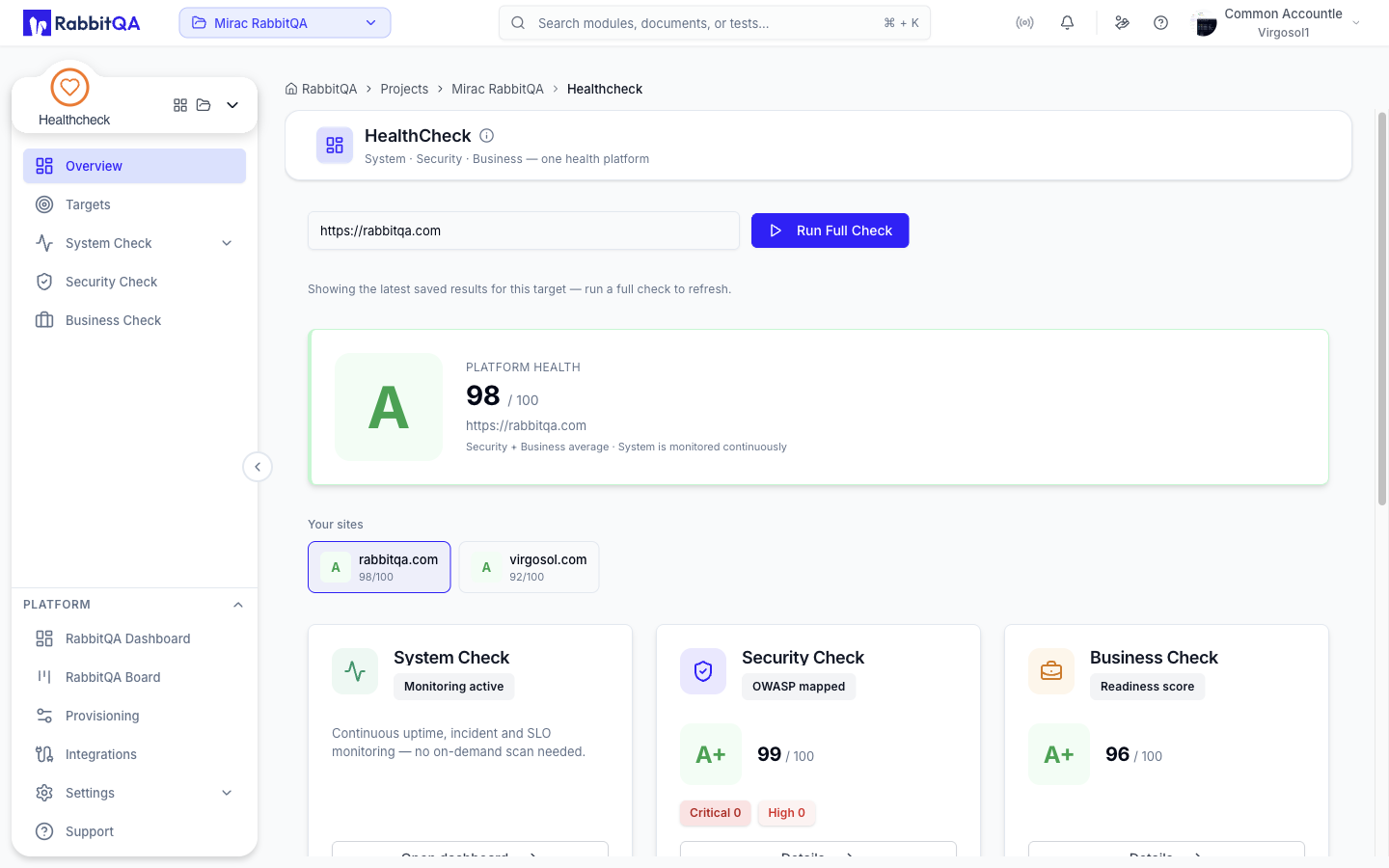This screenshot has width=1389, height=868.
Task: Click the High 0 tag
Action: tap(787, 813)
